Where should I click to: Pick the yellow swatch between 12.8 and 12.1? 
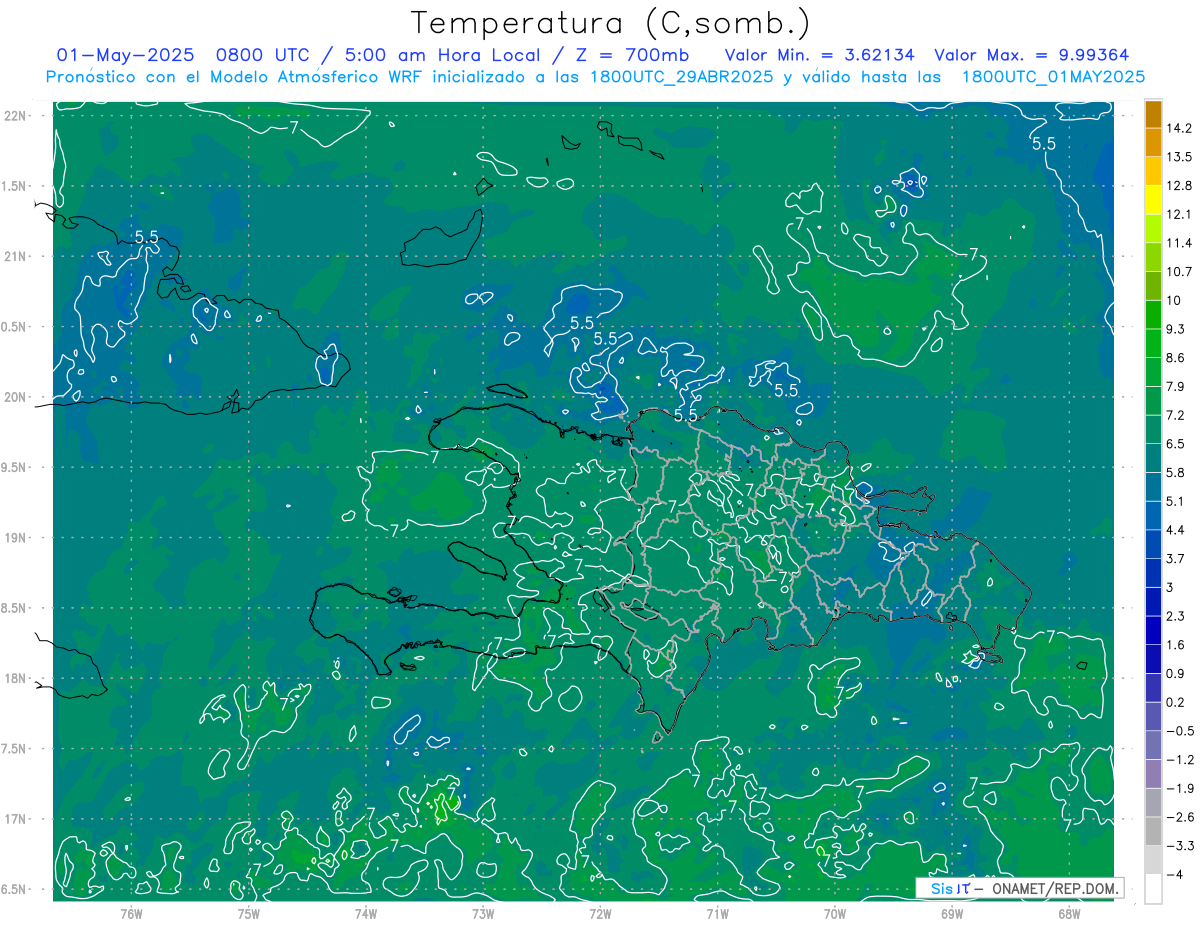[1153, 200]
